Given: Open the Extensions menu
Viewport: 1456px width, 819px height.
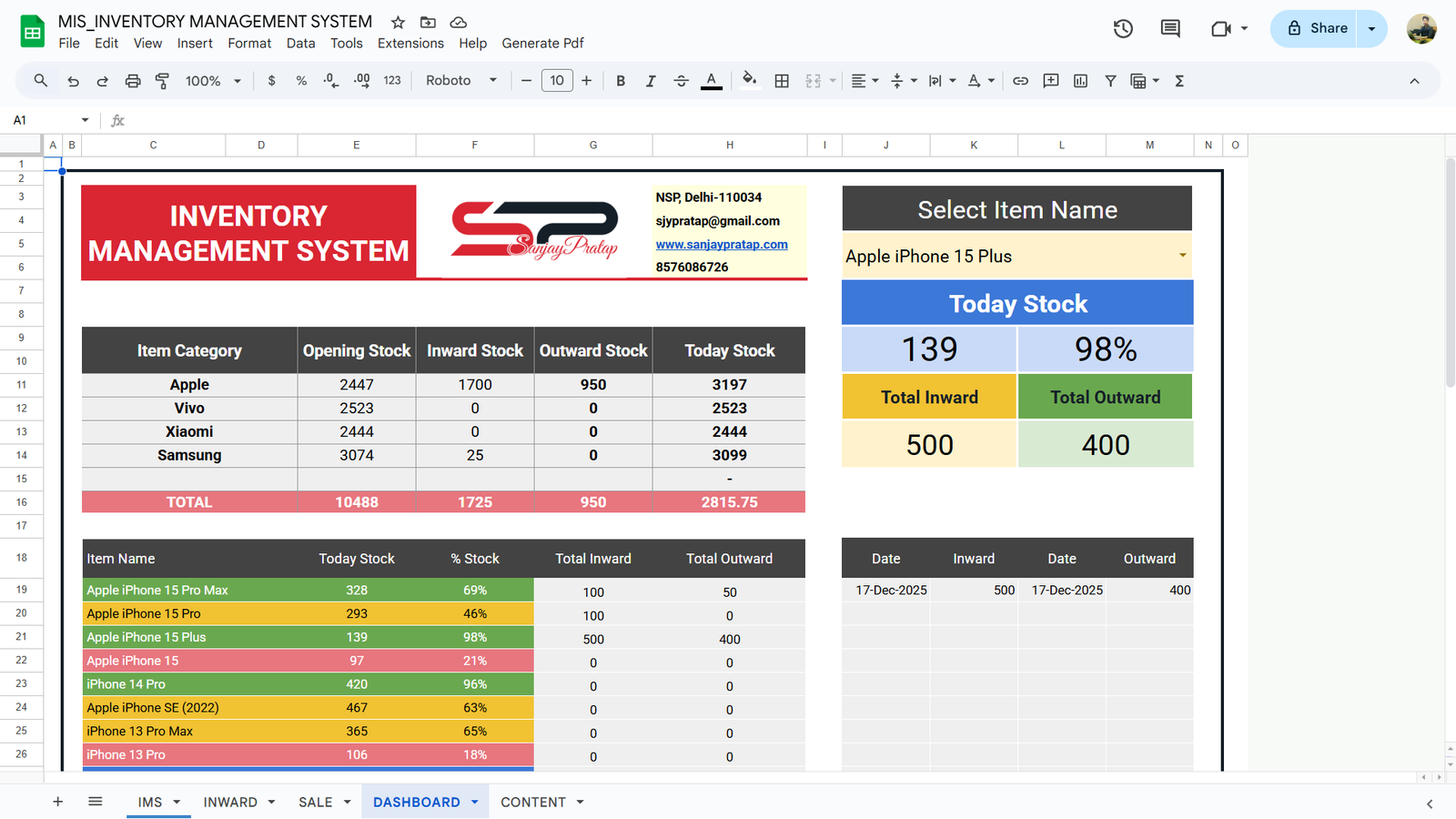Looking at the screenshot, I should pos(410,43).
